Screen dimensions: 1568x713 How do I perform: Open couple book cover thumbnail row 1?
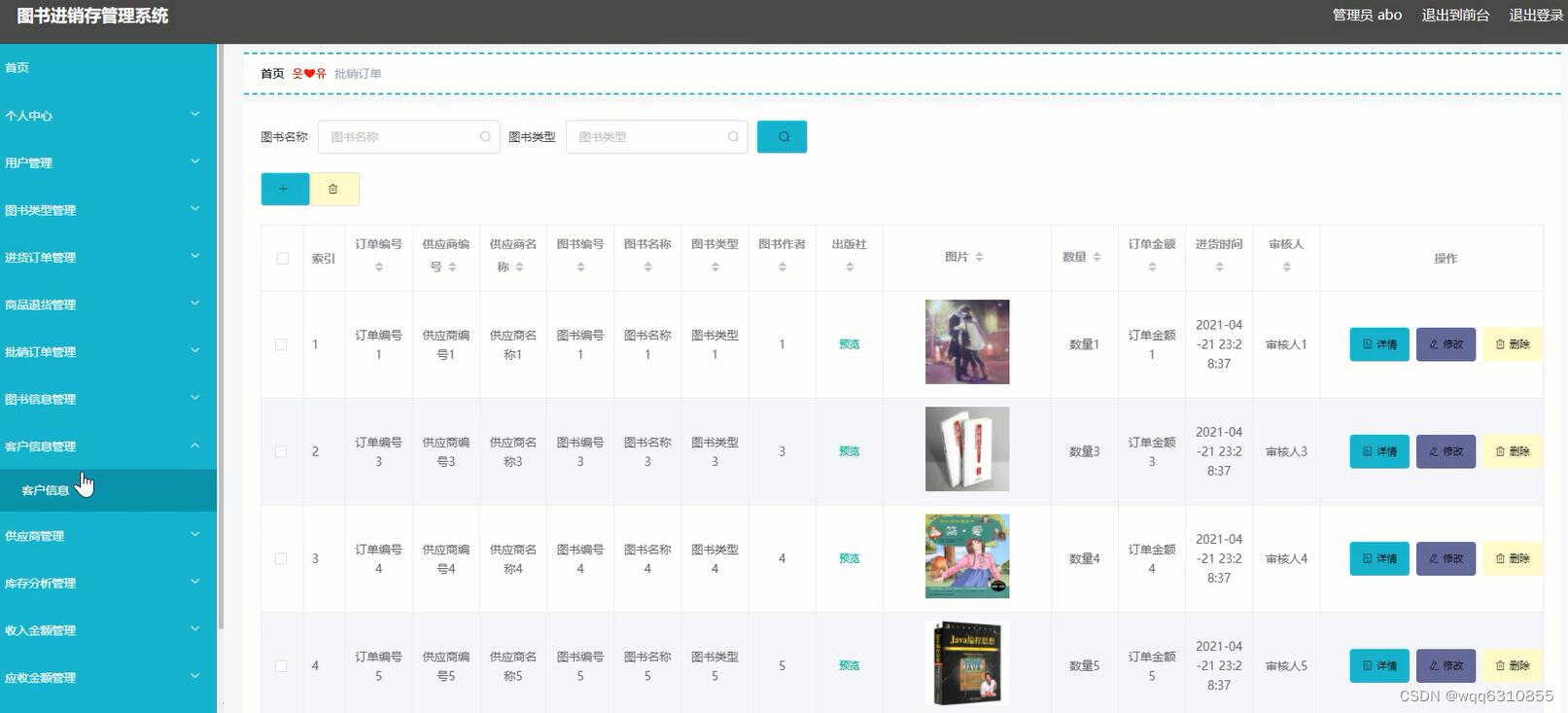click(x=967, y=341)
